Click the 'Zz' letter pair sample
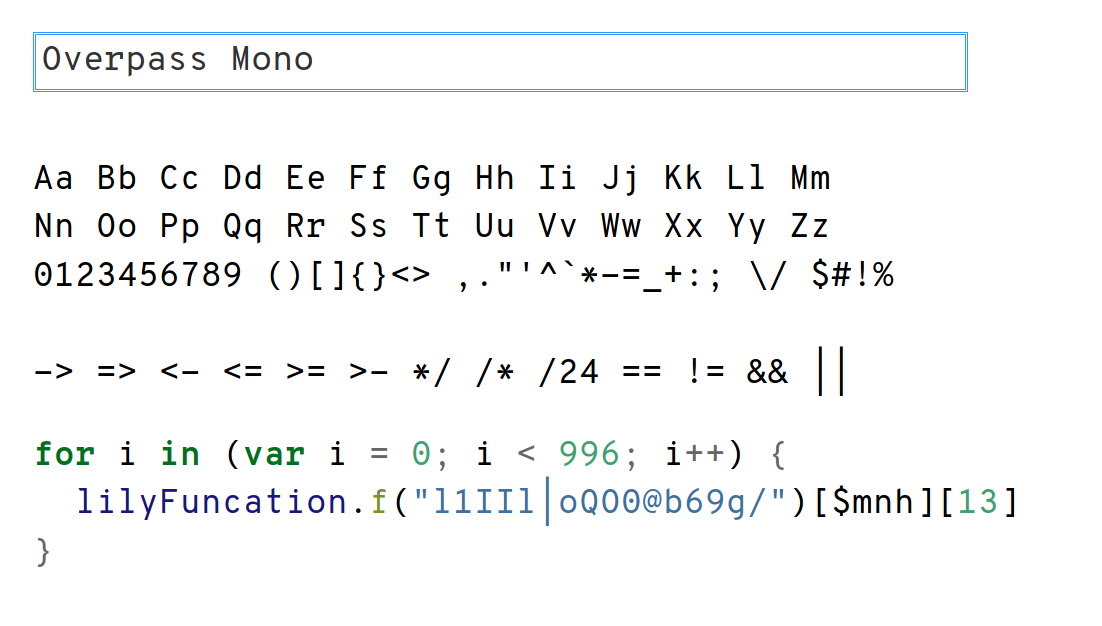The width and height of the screenshot is (1102, 626). click(x=810, y=227)
